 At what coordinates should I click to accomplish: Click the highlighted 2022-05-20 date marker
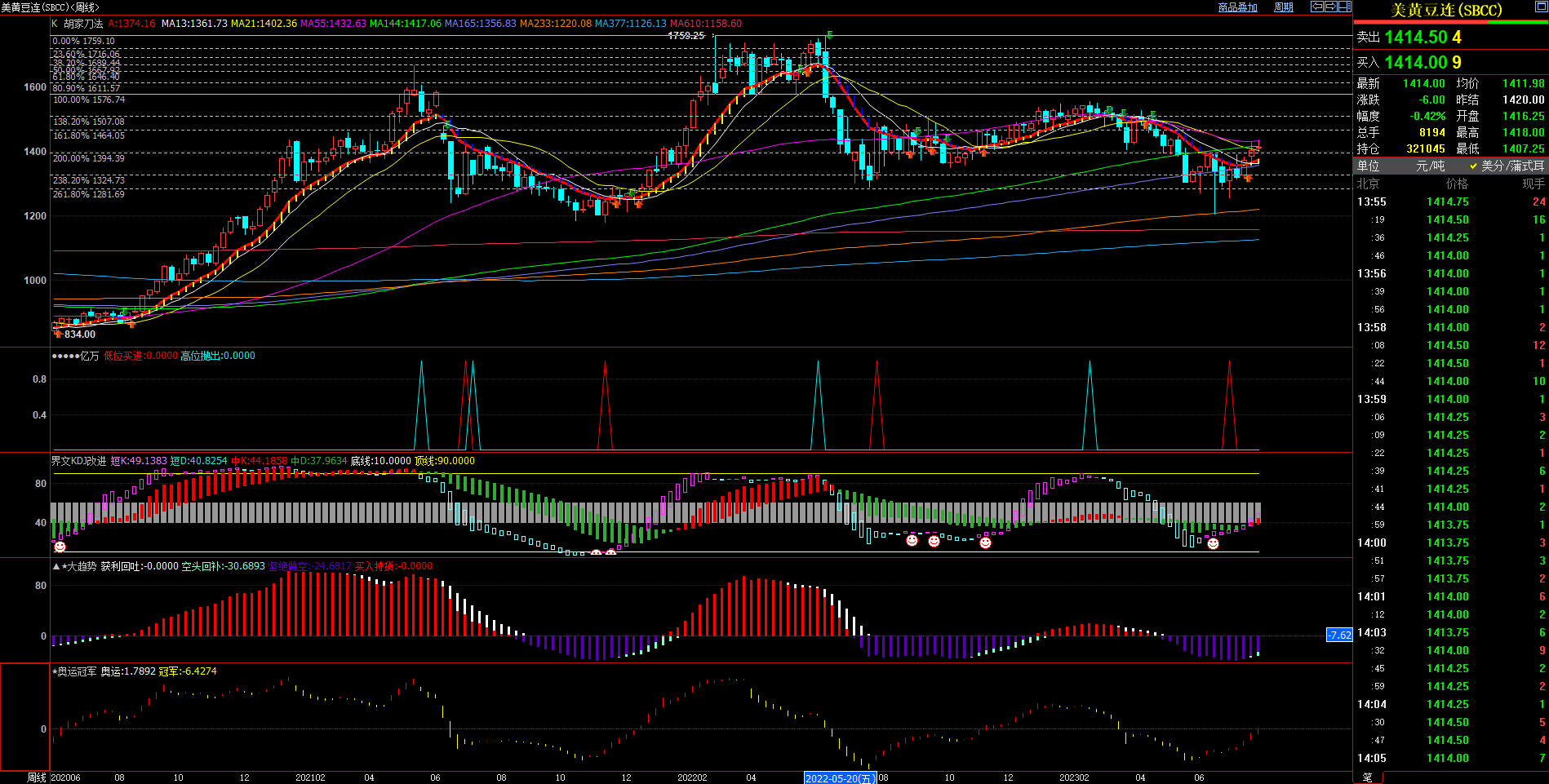[x=840, y=778]
